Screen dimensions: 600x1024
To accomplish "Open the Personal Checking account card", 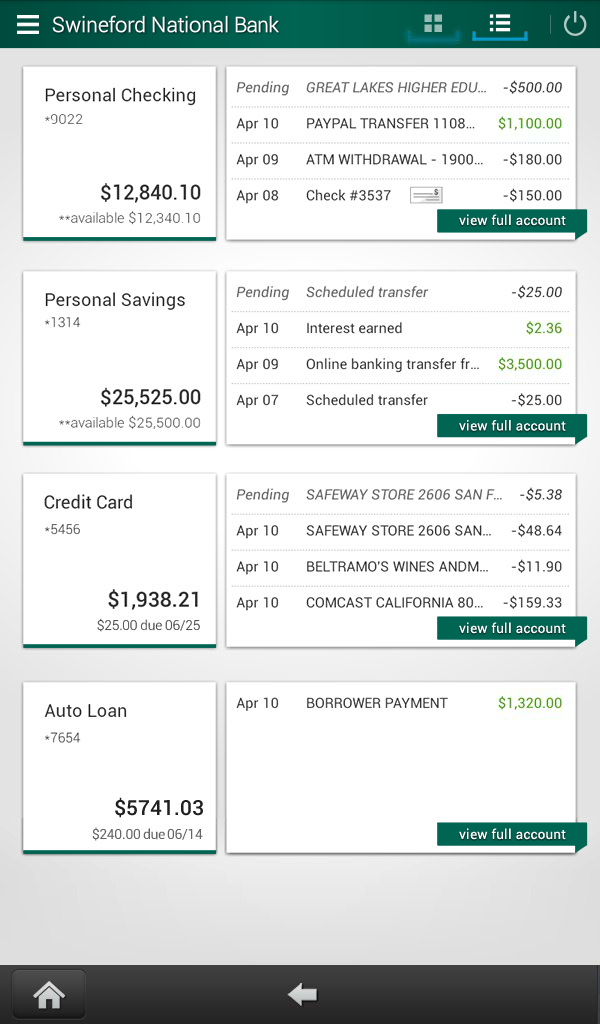I will tap(118, 153).
